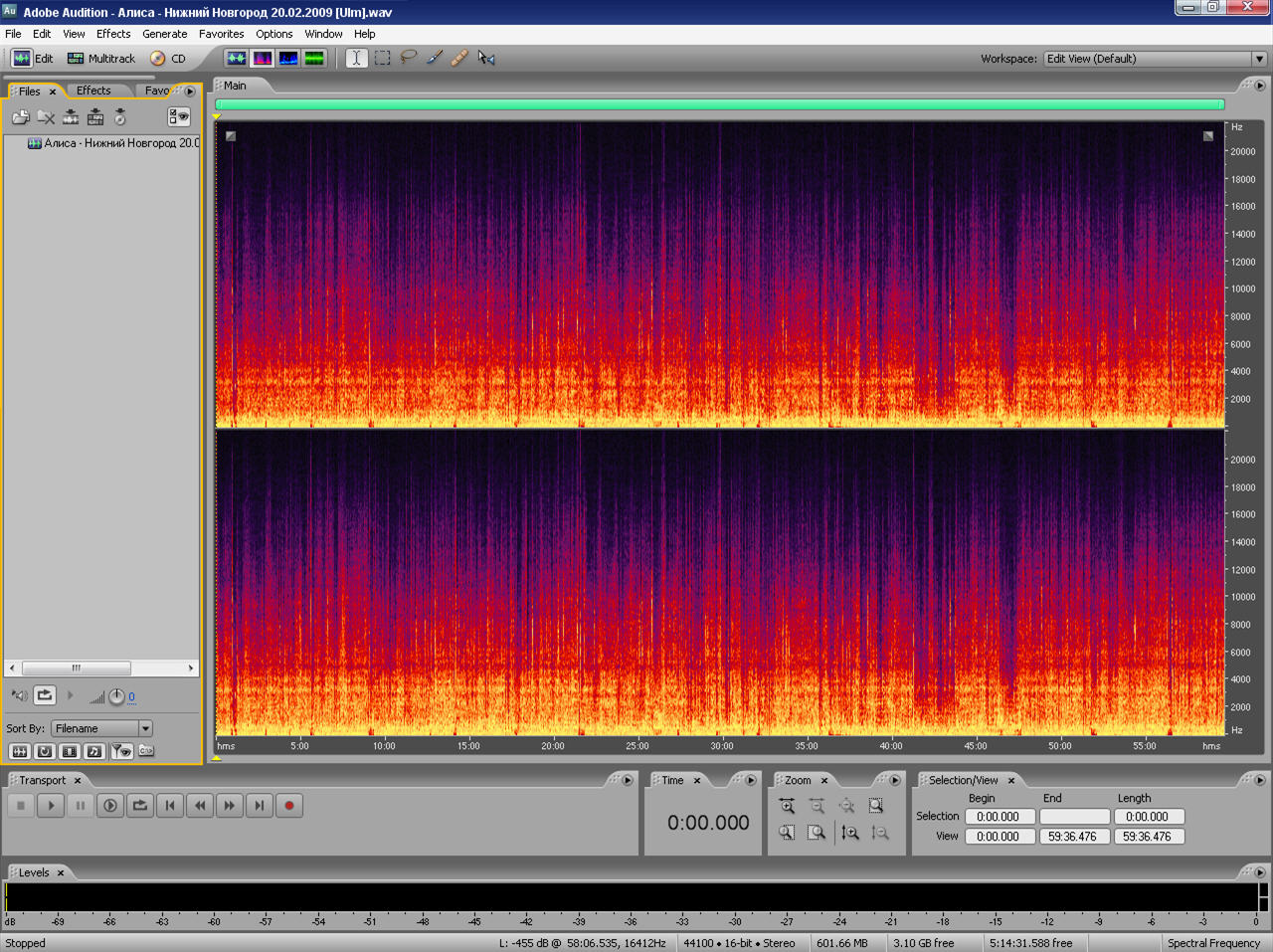
Task: Switch to Spectral Frequency Display view
Action: point(263,58)
